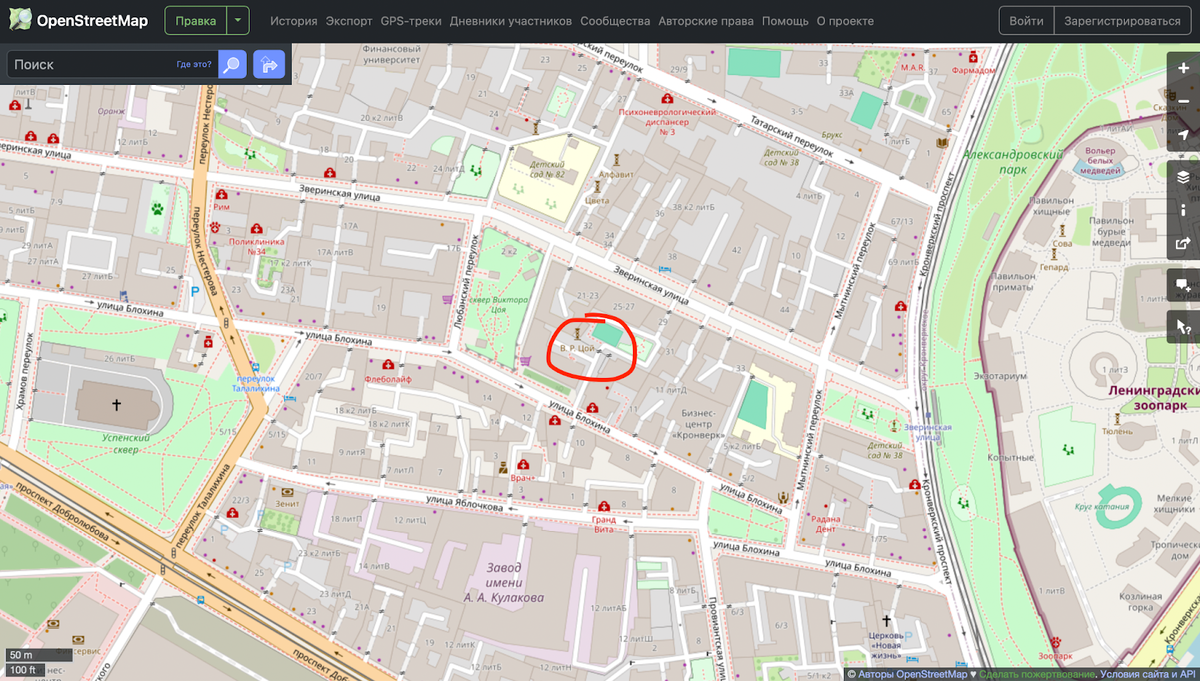
Task: Click the В. Р. Цой monument marker
Action: click(x=576, y=332)
